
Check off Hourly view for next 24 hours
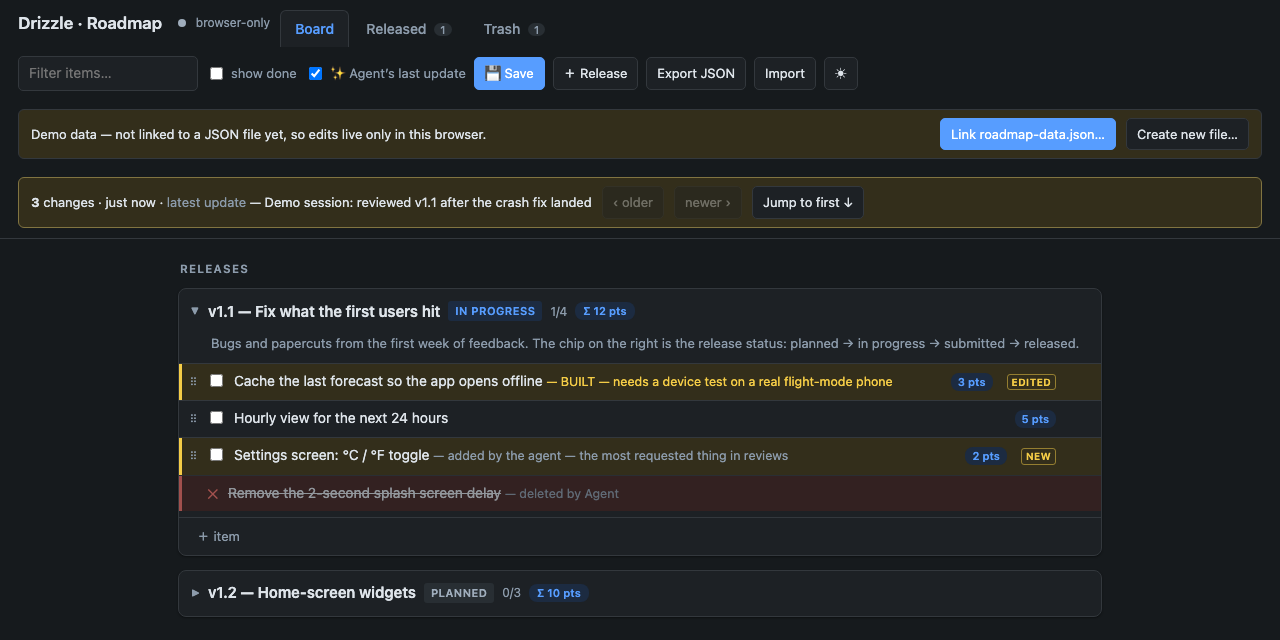(x=216, y=417)
